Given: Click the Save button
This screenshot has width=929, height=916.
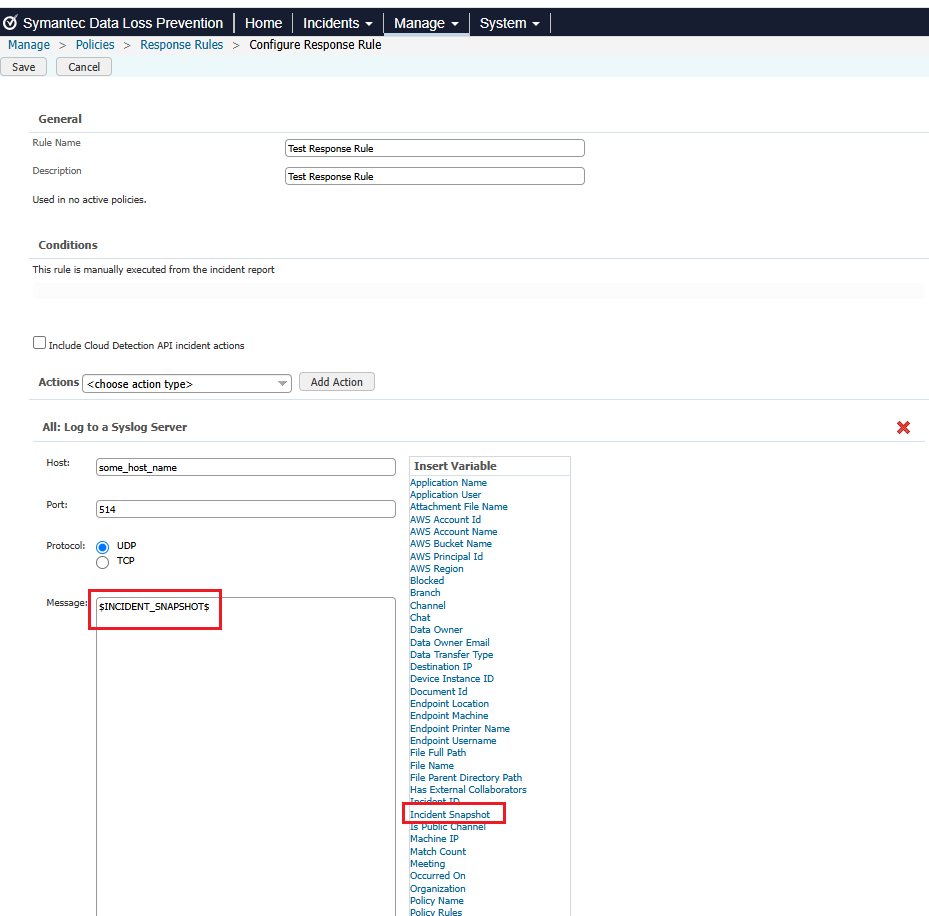Looking at the screenshot, I should click(x=24, y=67).
